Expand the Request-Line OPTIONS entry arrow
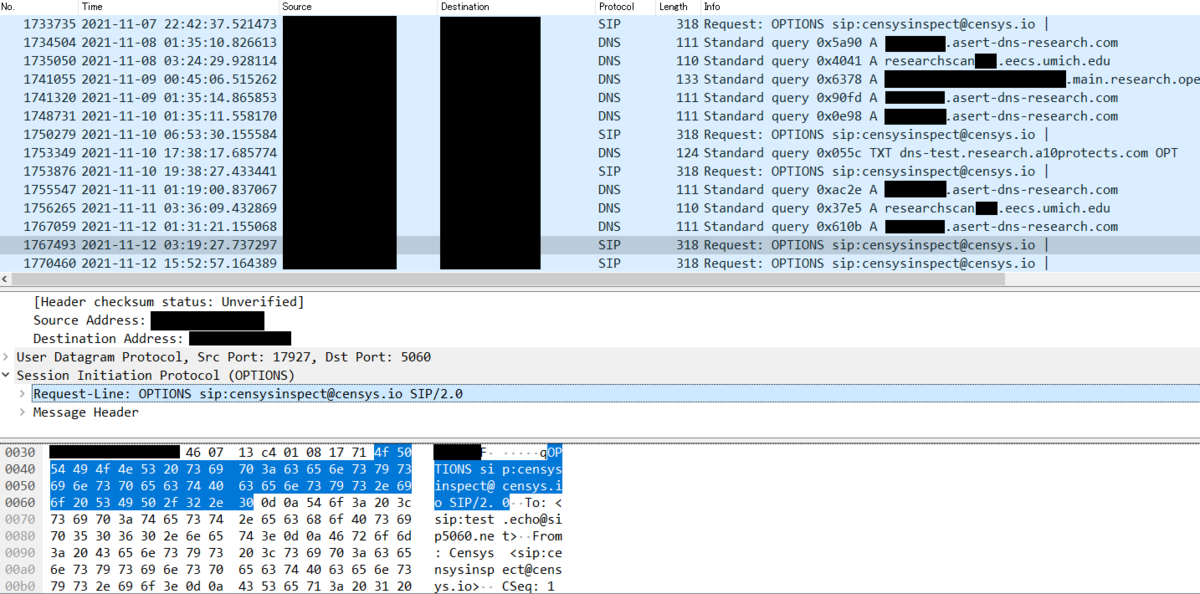 tap(23, 394)
